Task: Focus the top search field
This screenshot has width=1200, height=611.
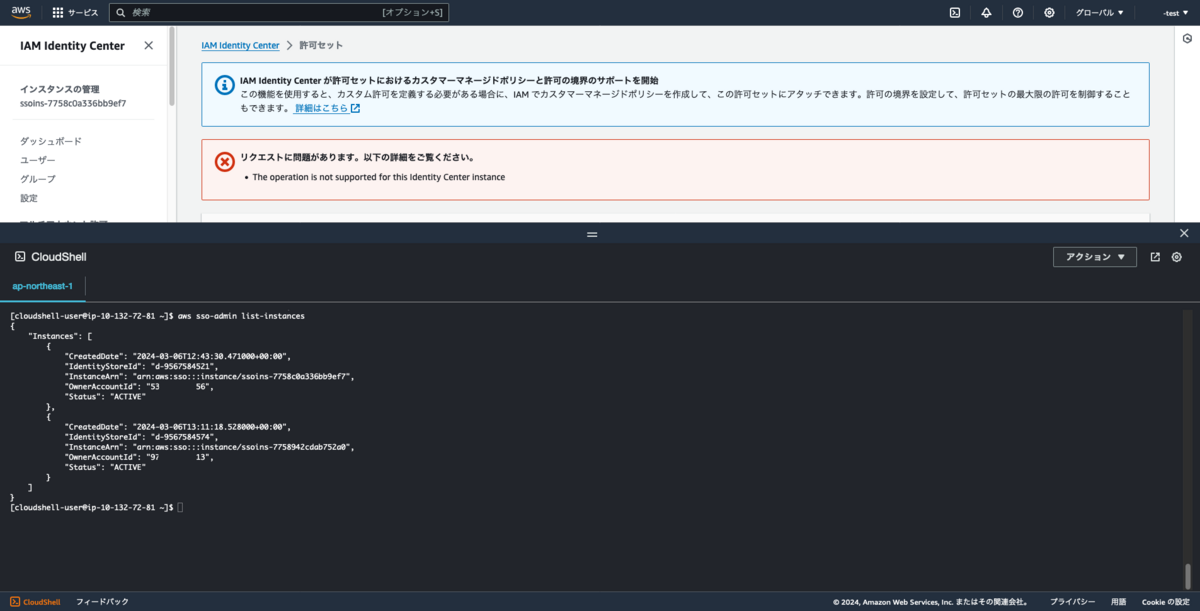Action: 278,13
